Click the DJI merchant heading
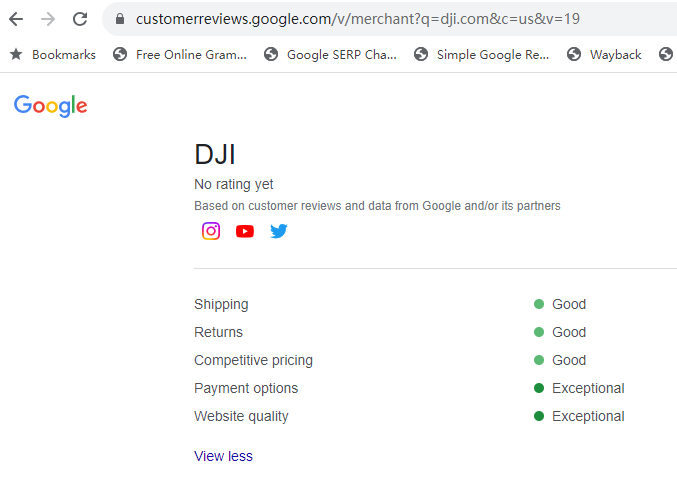The image size is (677, 477). [215, 155]
